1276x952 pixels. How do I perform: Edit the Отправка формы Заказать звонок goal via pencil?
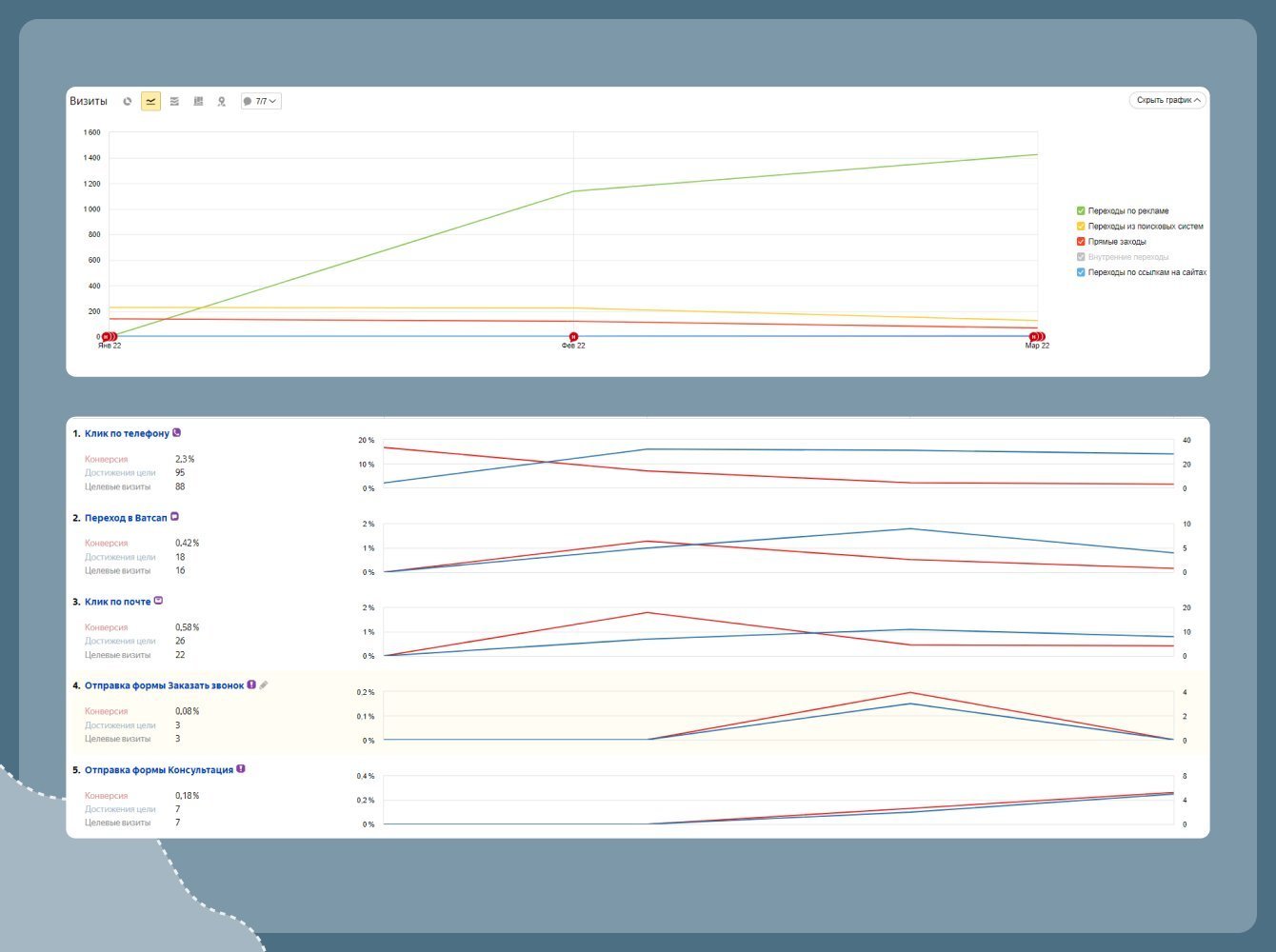264,684
